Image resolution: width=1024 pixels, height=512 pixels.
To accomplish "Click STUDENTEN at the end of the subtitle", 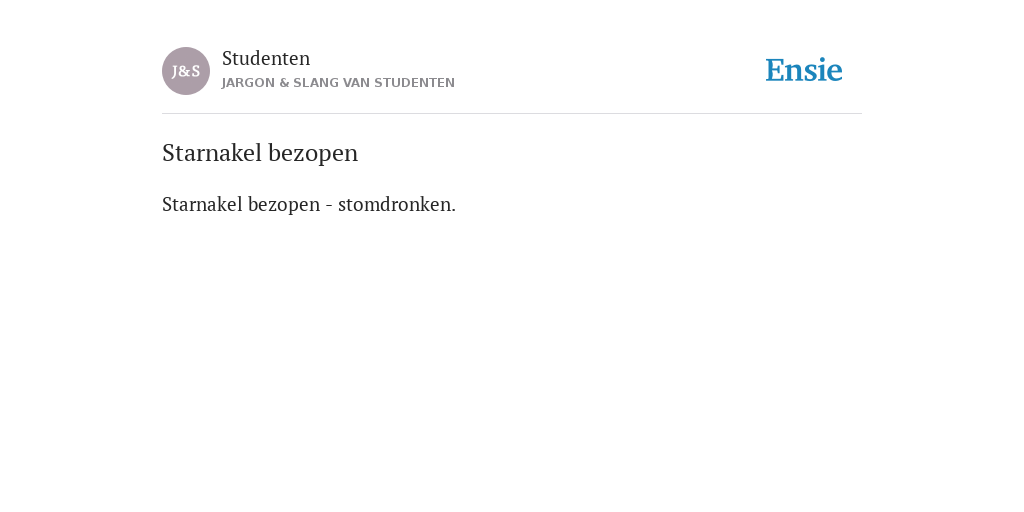I will click(414, 83).
